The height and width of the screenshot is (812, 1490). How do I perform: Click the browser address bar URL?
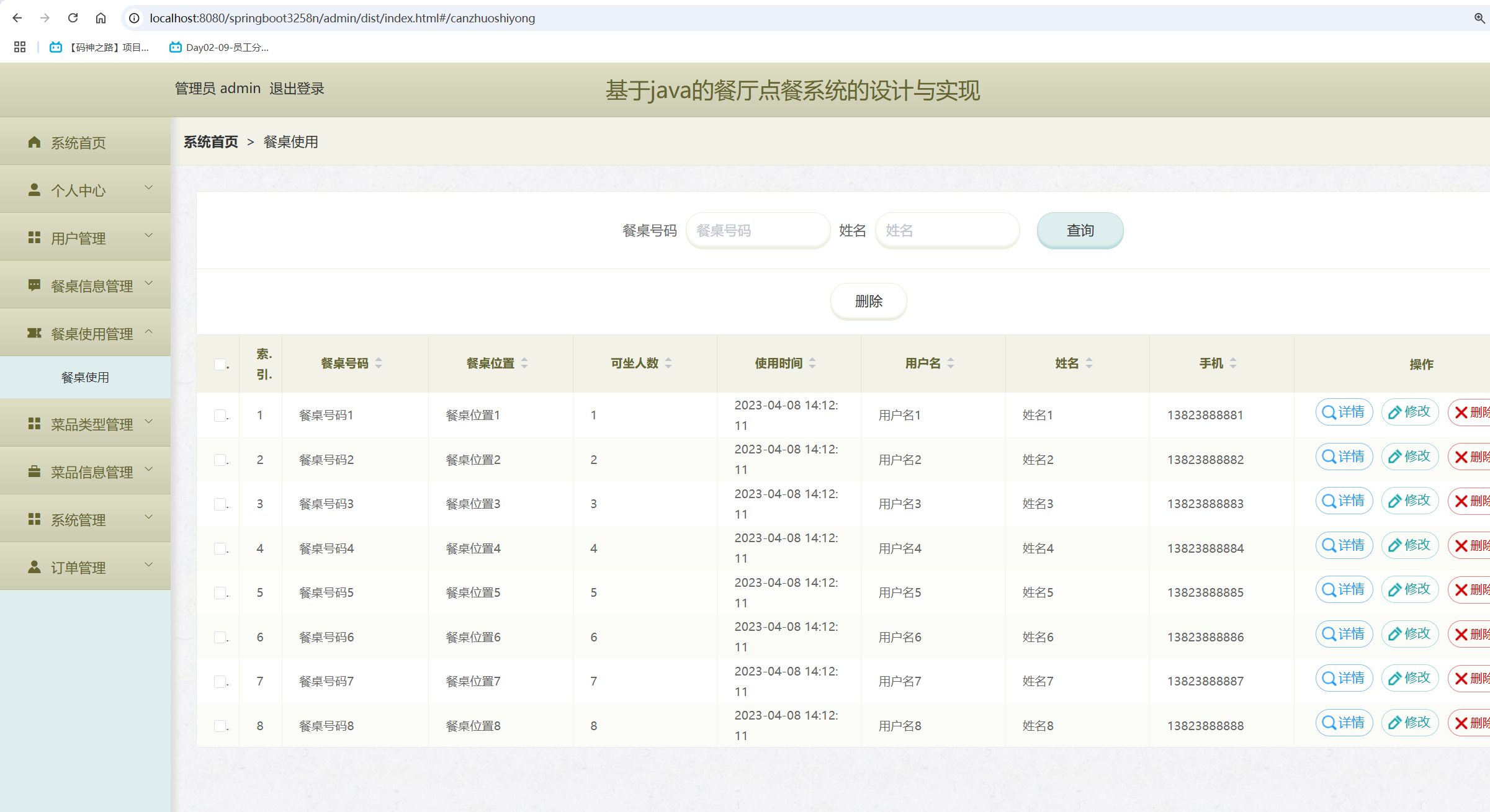(342, 18)
